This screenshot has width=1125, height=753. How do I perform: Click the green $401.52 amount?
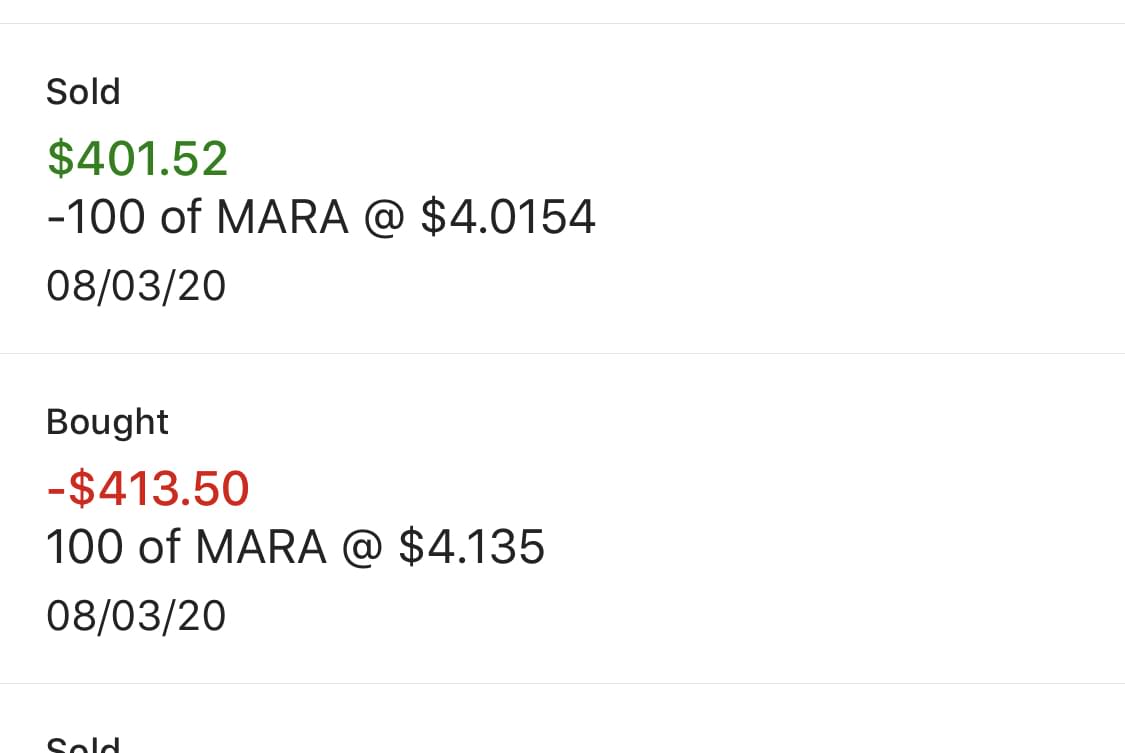138,159
